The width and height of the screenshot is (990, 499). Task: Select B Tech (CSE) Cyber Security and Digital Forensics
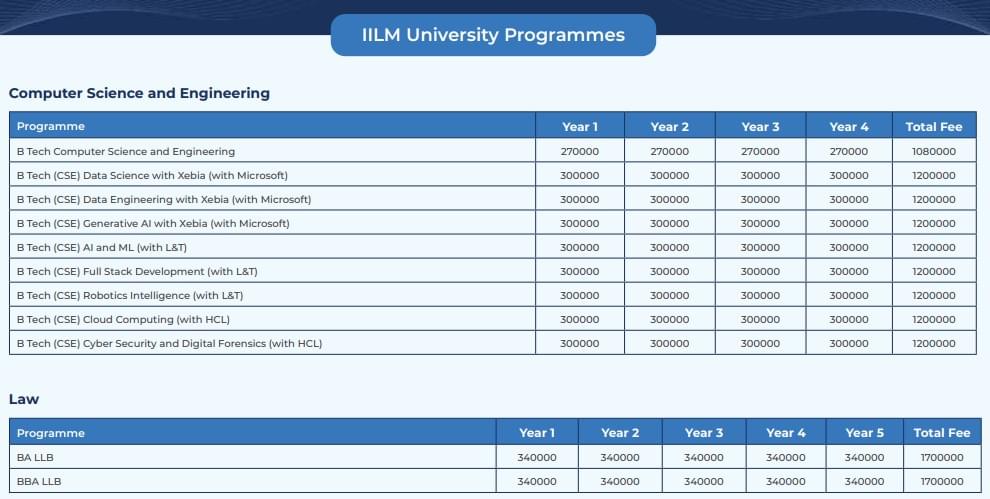point(169,344)
